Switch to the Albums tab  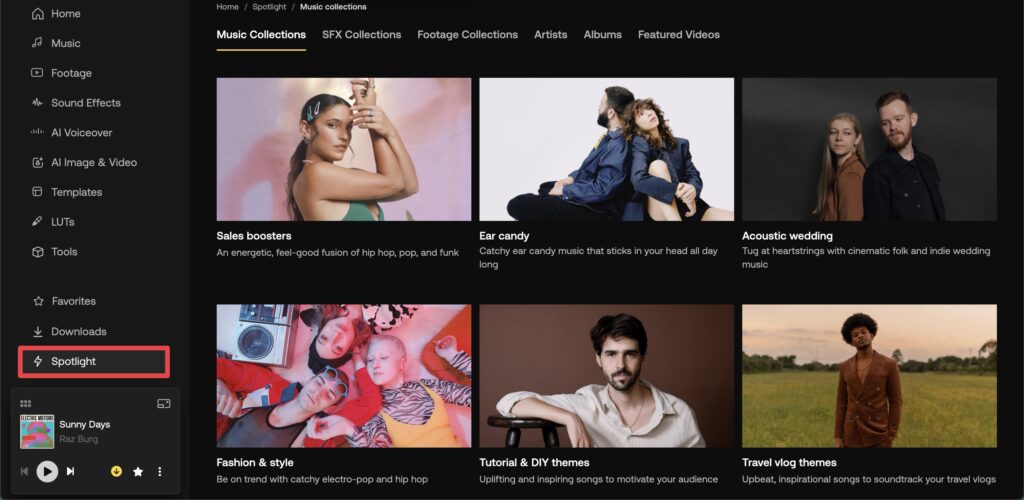coord(603,35)
